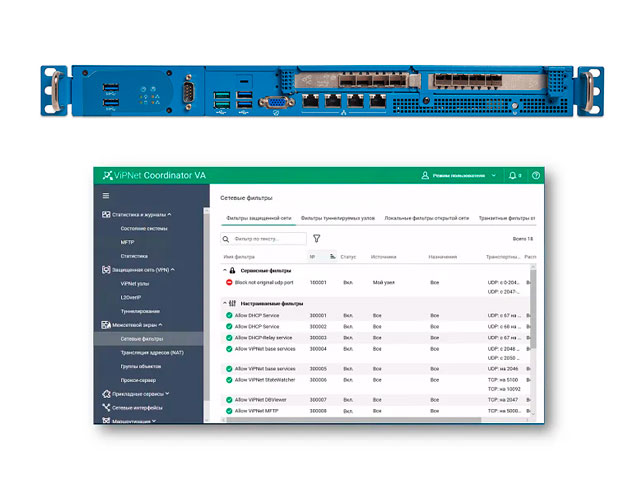The height and width of the screenshot is (480, 640).
Task: Click red block icon for udp port filter
Action: point(229,282)
